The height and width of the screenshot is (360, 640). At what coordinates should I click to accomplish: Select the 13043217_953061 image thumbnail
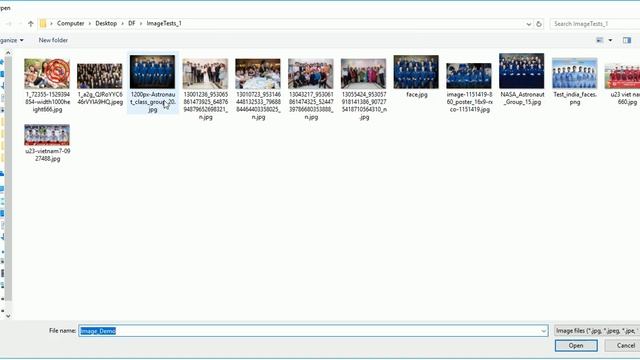pyautogui.click(x=311, y=73)
